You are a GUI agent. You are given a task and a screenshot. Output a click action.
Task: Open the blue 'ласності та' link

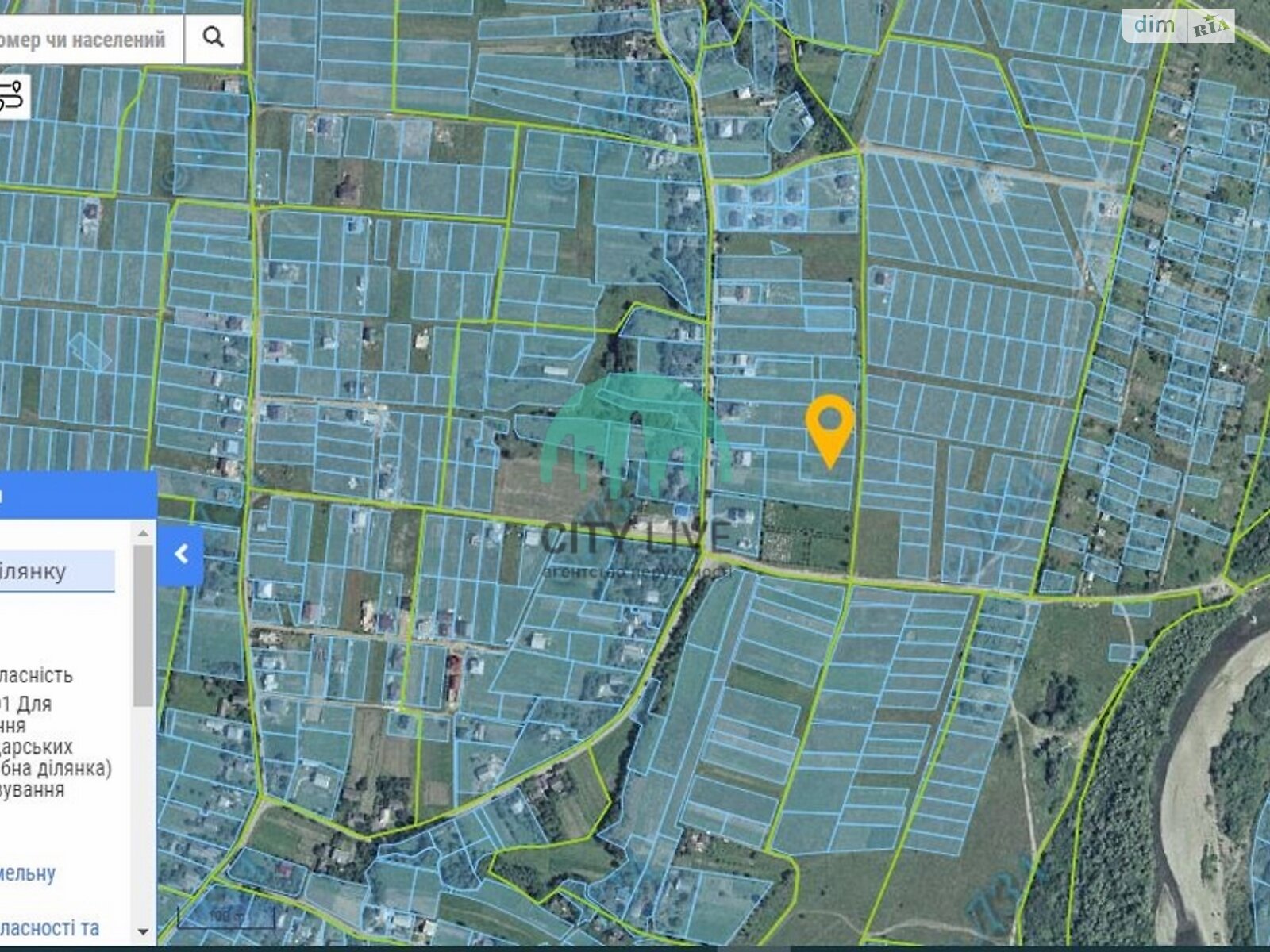[50, 927]
